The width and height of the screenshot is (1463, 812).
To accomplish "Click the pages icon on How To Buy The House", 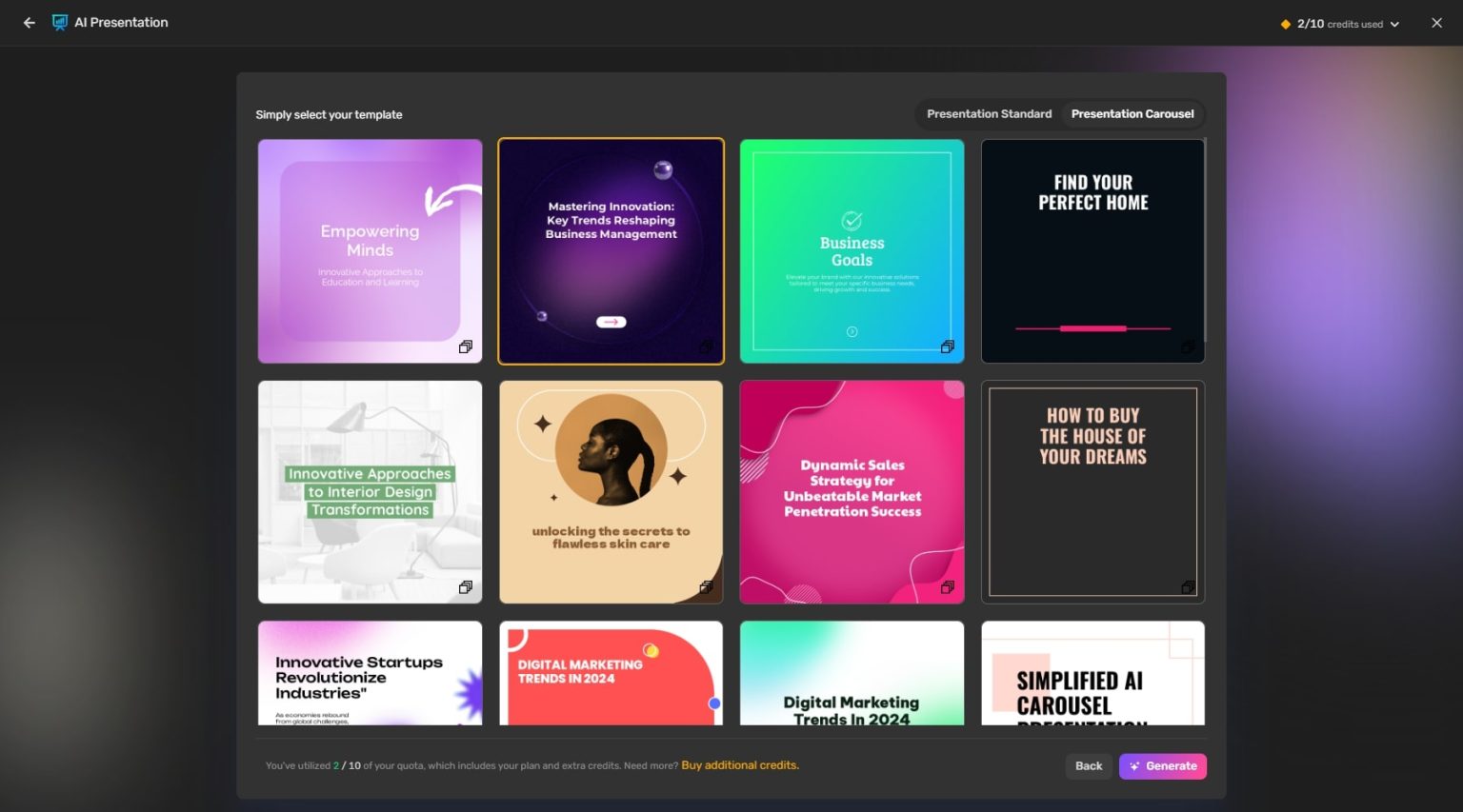I will (x=1188, y=587).
